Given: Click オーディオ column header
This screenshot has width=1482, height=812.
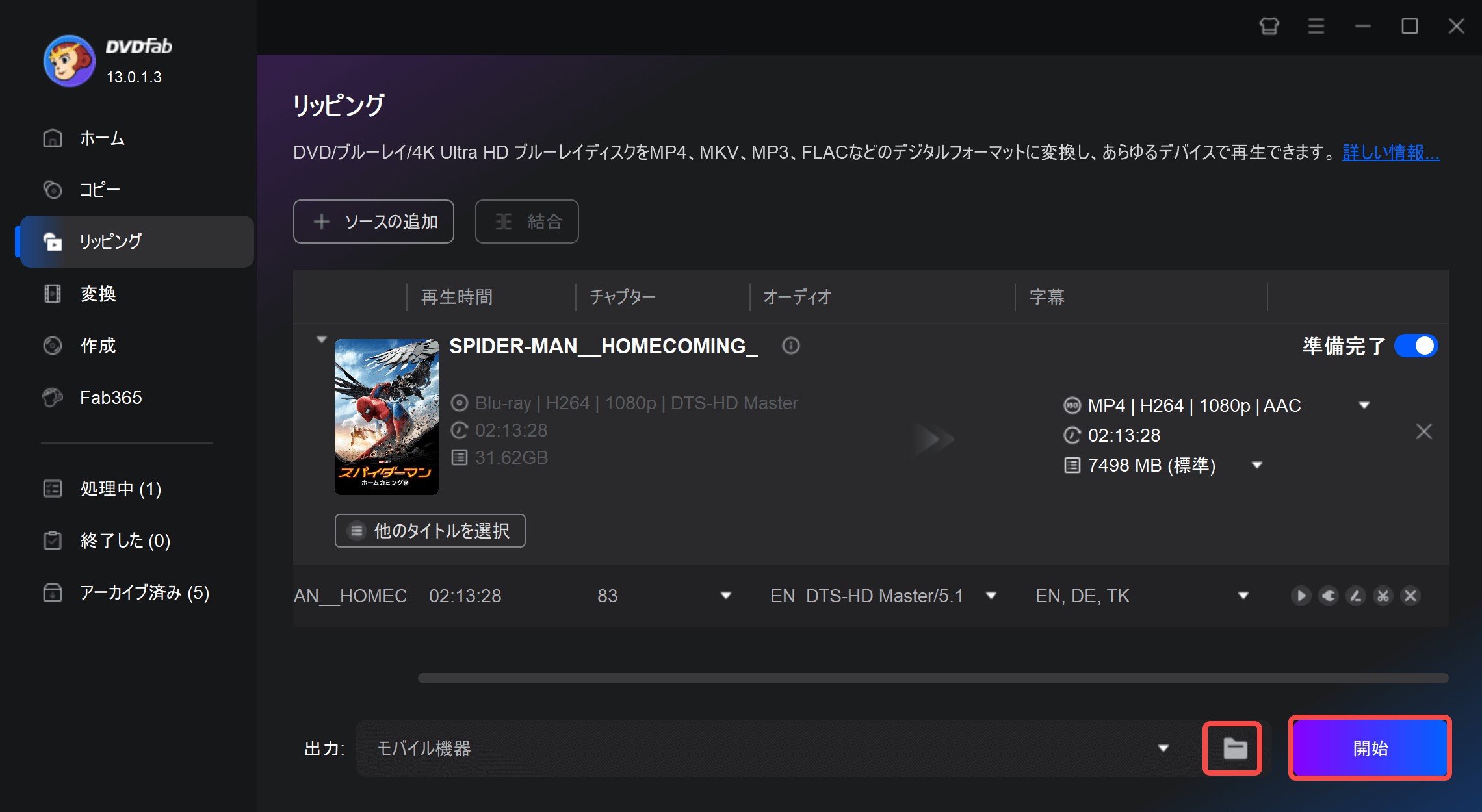Looking at the screenshot, I should tap(798, 297).
